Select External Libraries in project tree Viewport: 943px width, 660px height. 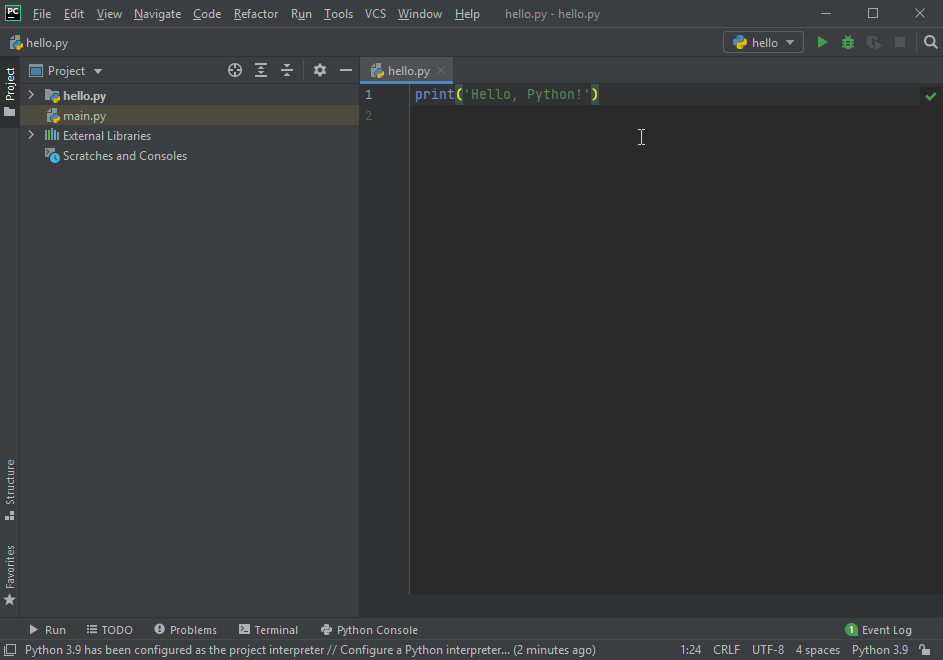[x=106, y=136]
